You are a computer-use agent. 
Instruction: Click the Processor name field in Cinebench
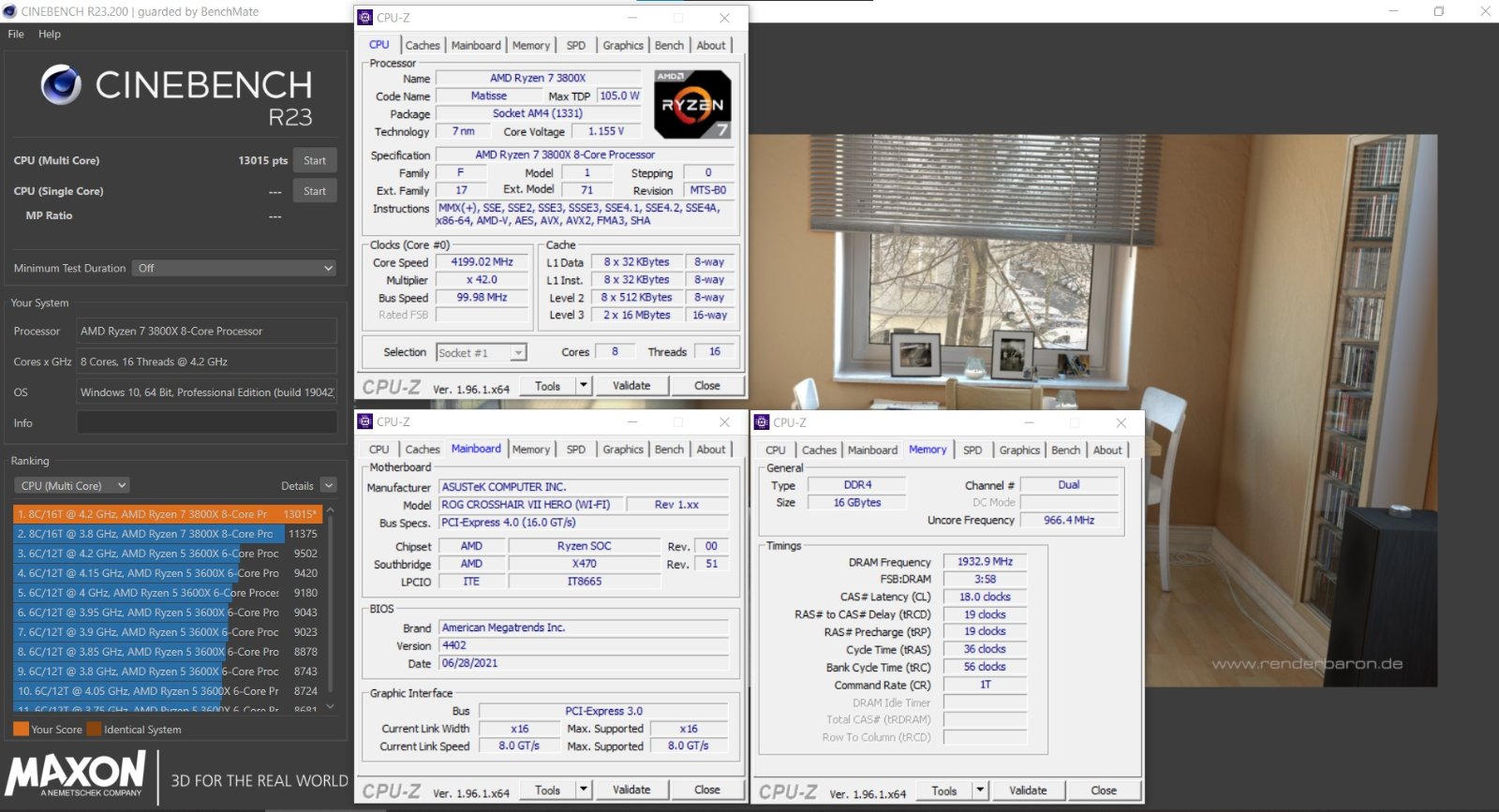click(x=207, y=331)
